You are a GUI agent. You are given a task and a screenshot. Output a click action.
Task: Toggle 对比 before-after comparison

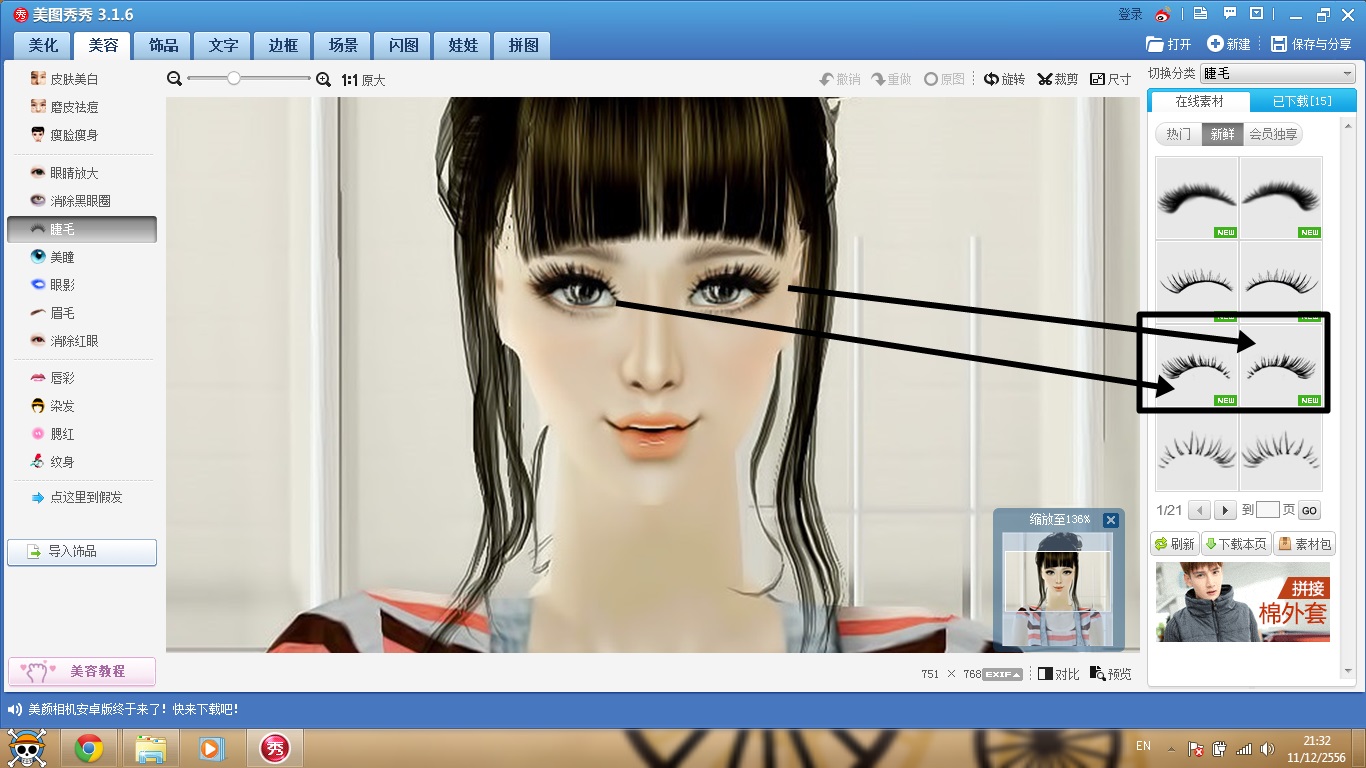click(1058, 674)
